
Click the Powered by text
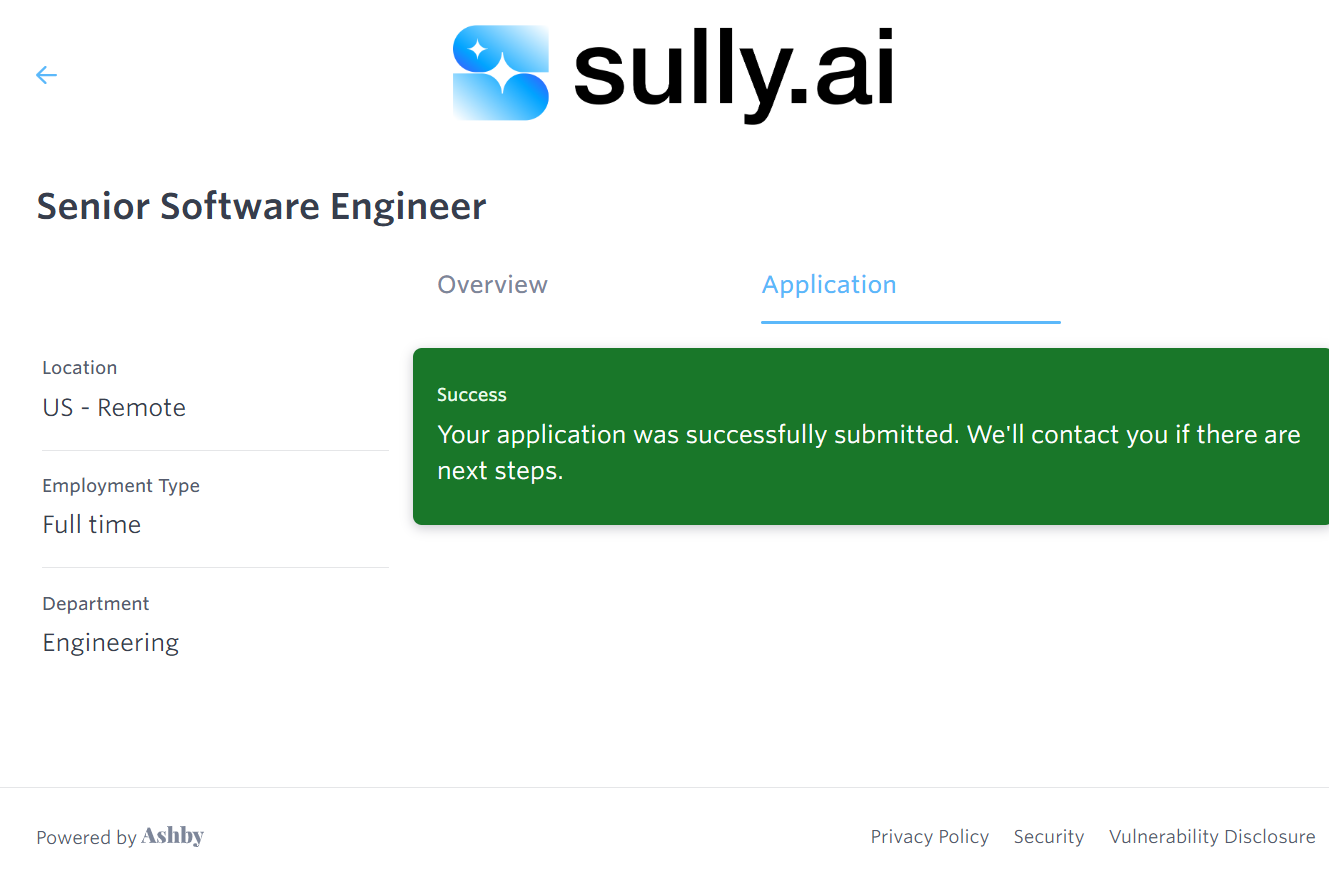coord(86,838)
